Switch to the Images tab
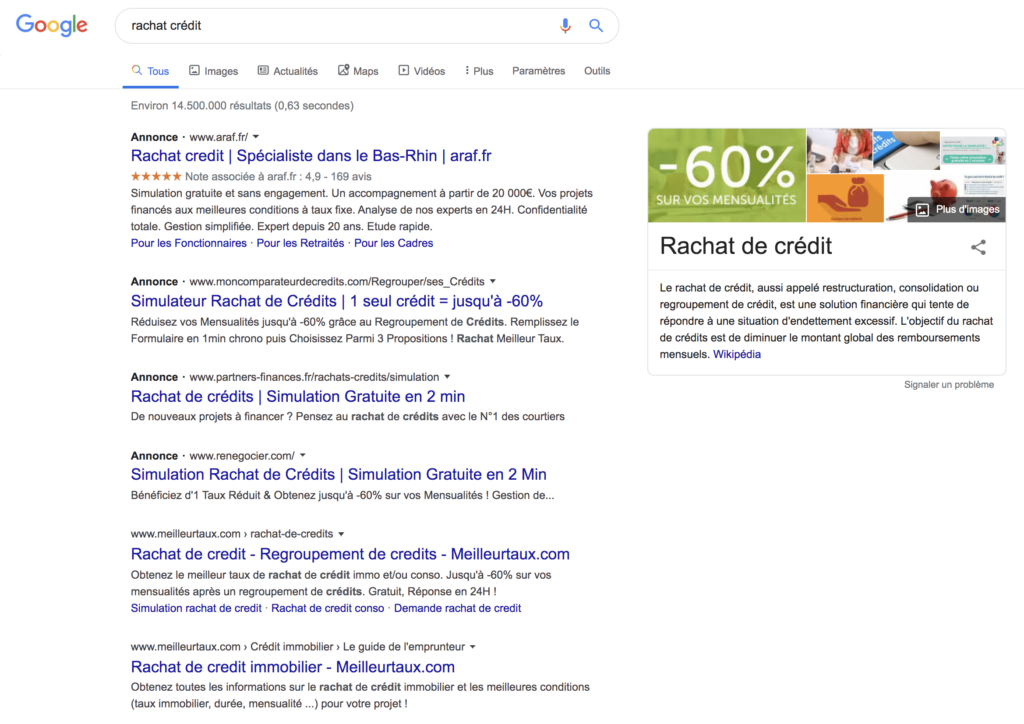Screen dimensions: 1024x724 coord(214,71)
